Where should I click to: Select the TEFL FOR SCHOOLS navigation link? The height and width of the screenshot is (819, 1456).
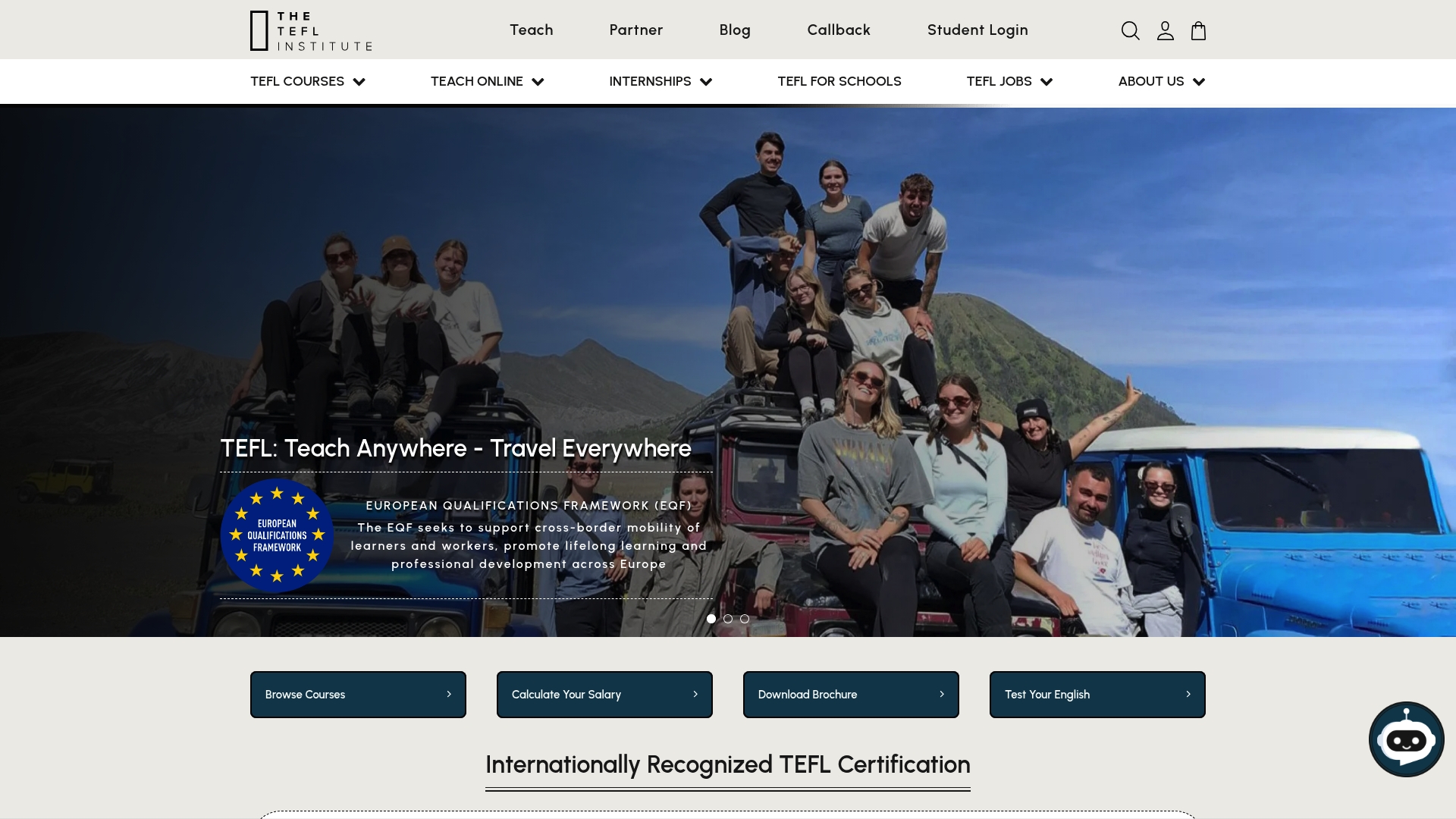839,81
